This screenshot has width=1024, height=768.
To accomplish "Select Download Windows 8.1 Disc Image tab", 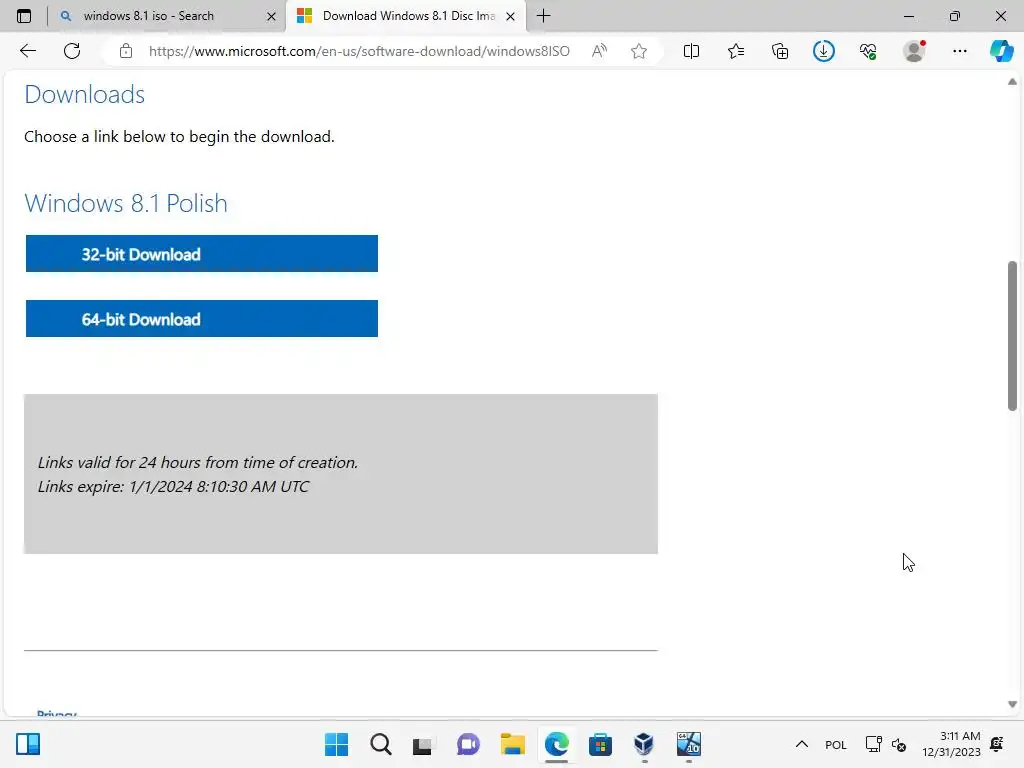I will click(x=406, y=16).
